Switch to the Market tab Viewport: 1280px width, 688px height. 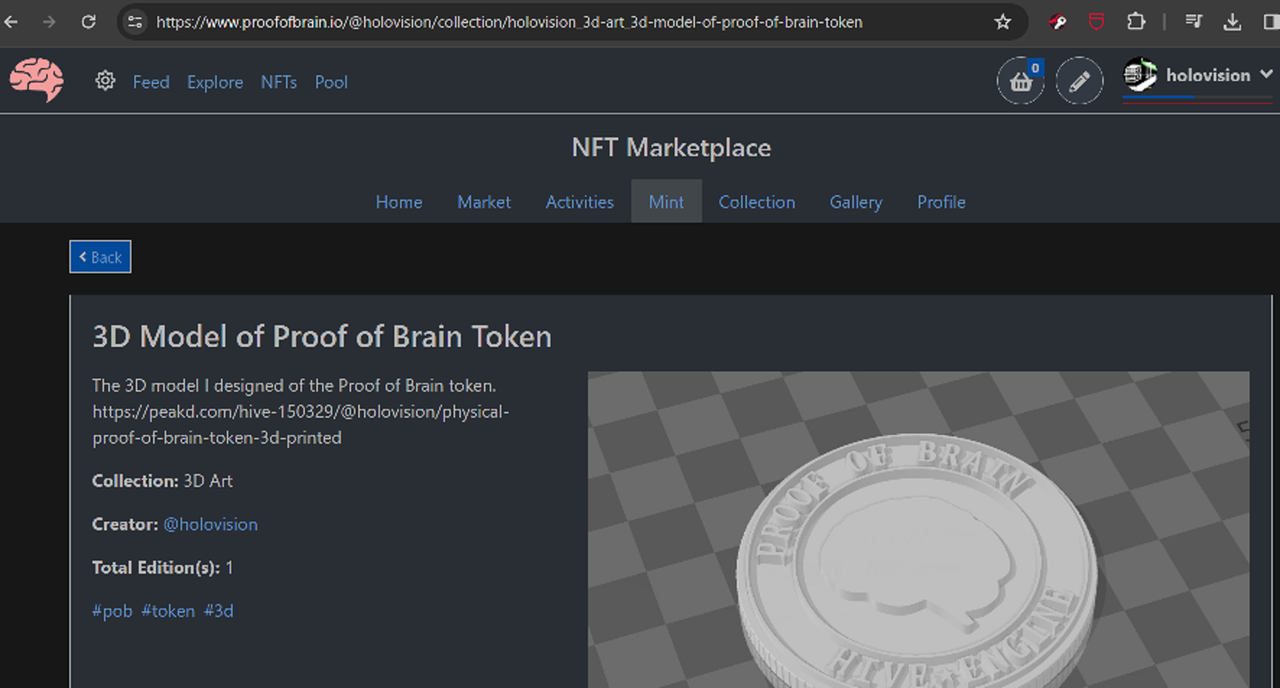point(484,202)
